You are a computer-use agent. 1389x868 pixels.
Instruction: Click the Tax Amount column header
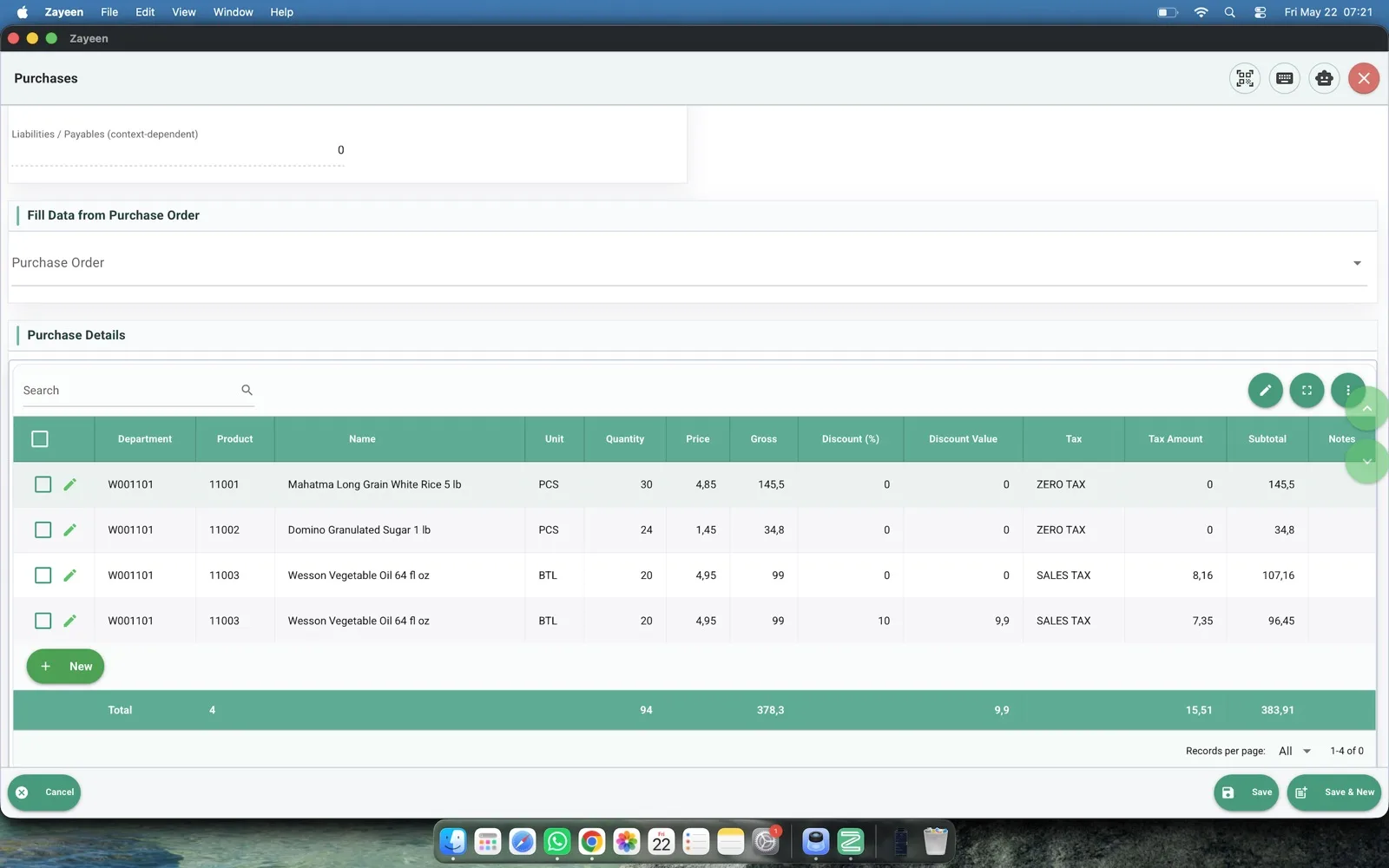tap(1175, 439)
